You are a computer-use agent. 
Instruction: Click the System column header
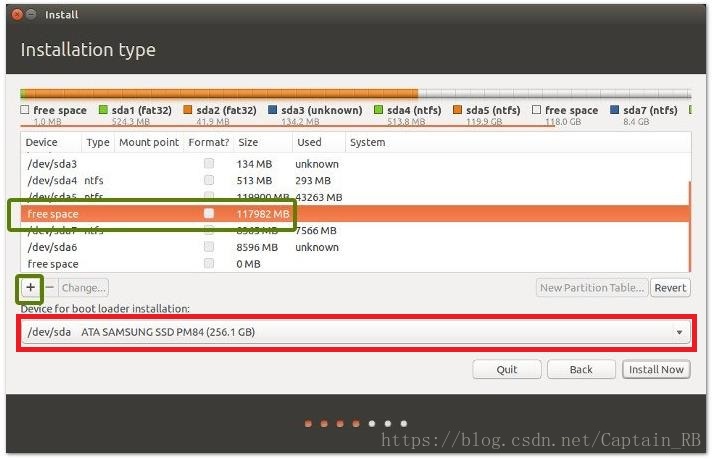518,142
